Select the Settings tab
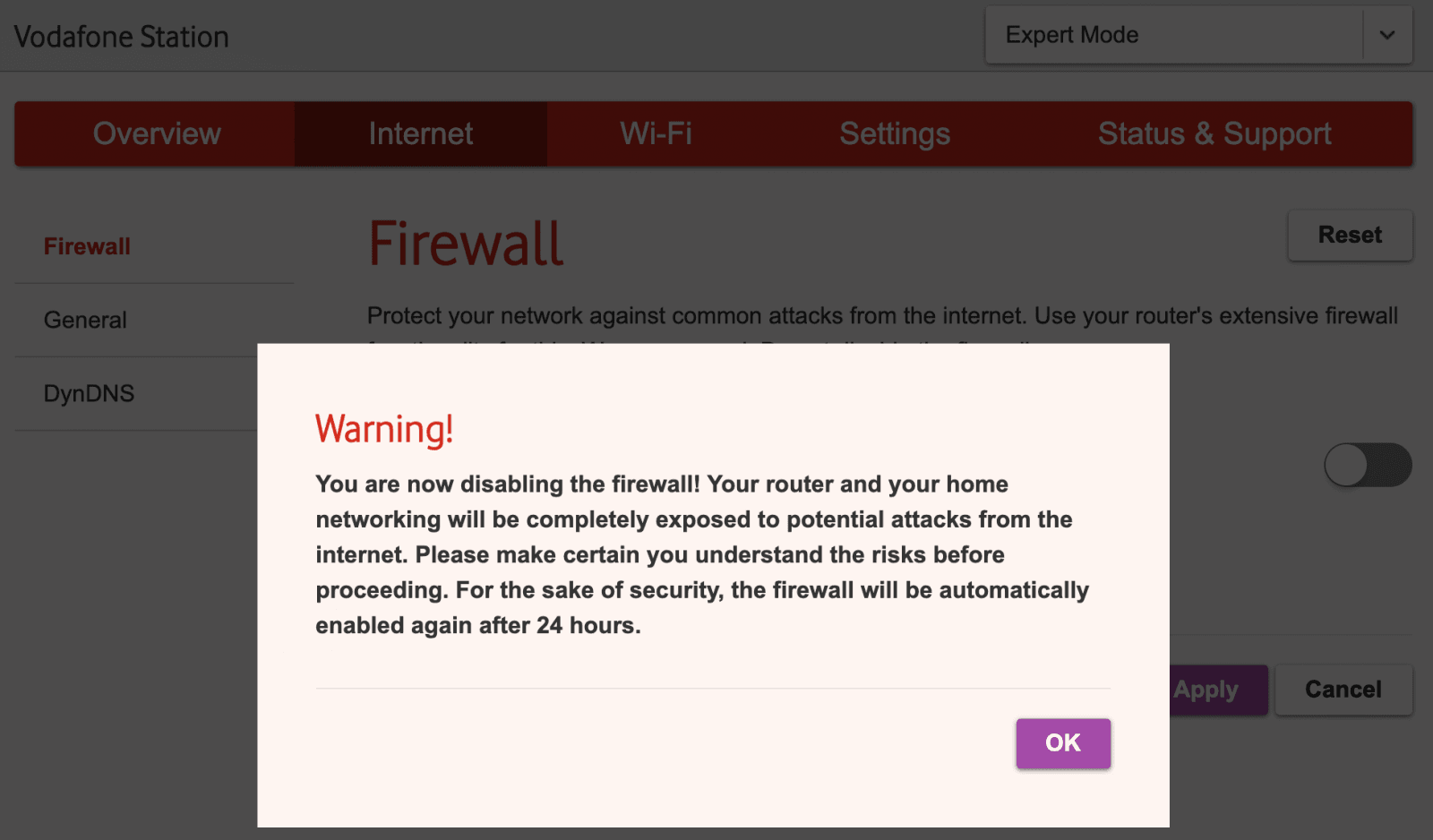Viewport: 1433px width, 840px height. (x=895, y=133)
